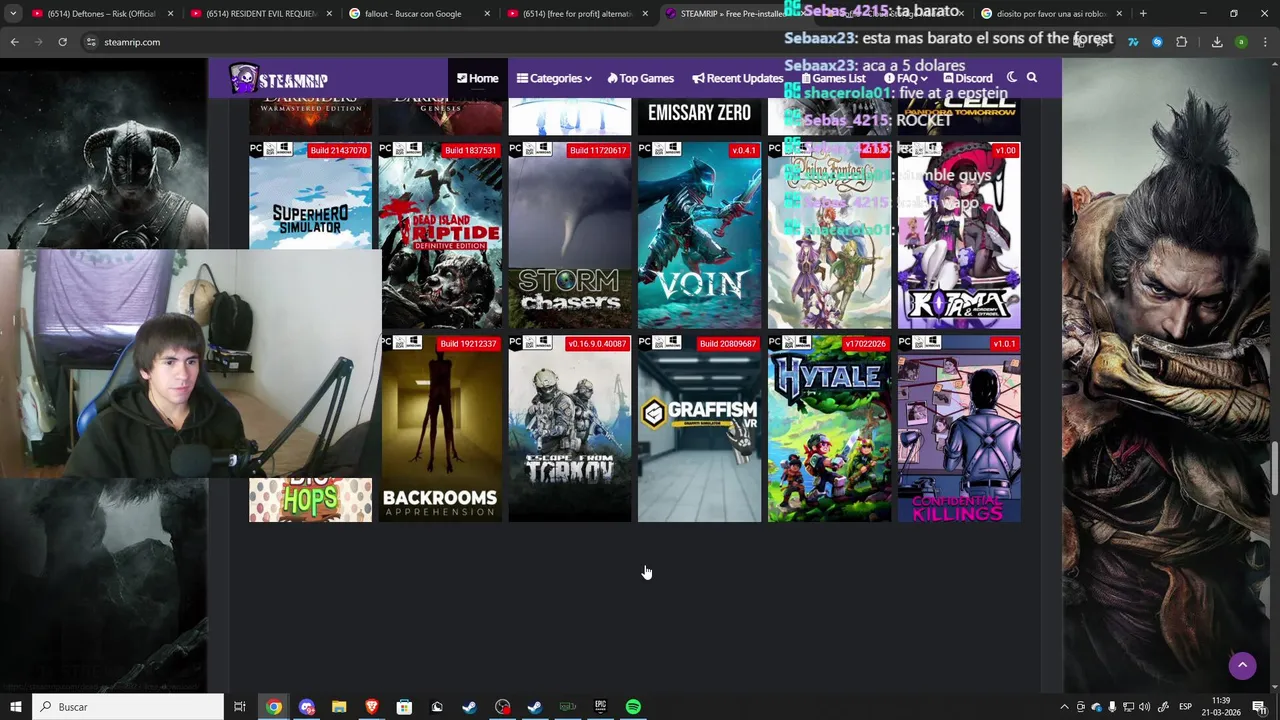
Task: Reload the steamrip.com page
Action: point(62,42)
